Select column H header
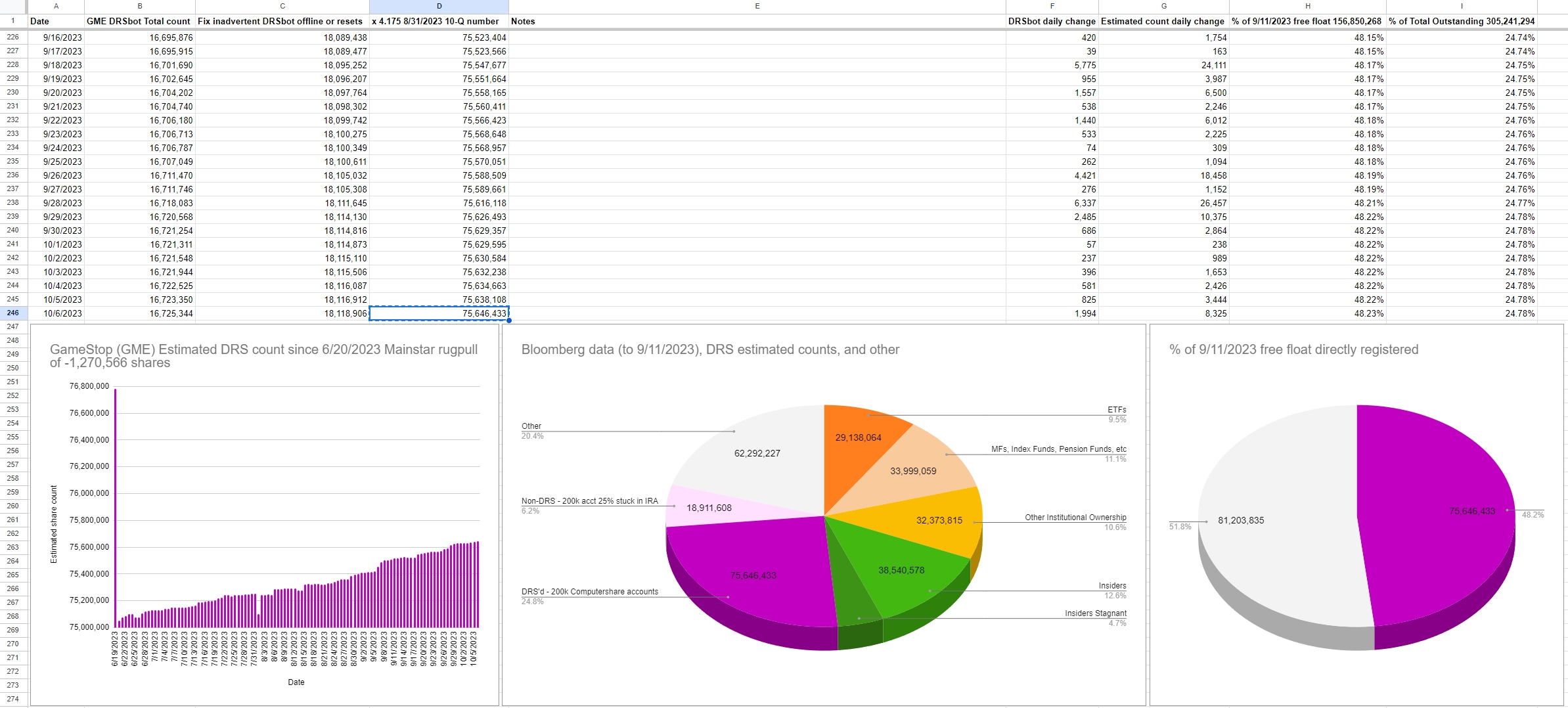Screen dimensions: 1568x708 (x=1307, y=6)
